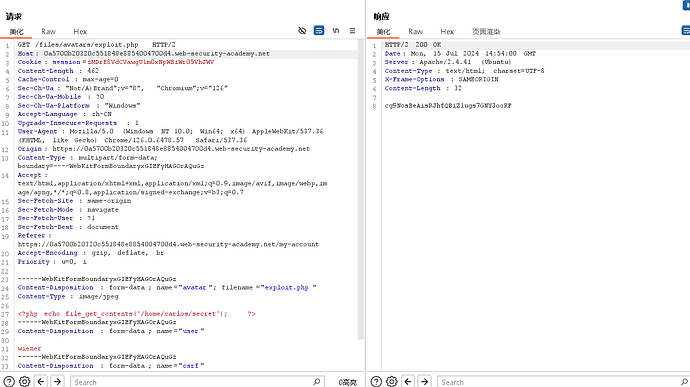690x387 pixels.
Task: Toggle the hidden characters eye icon in request
Action: click(x=302, y=31)
